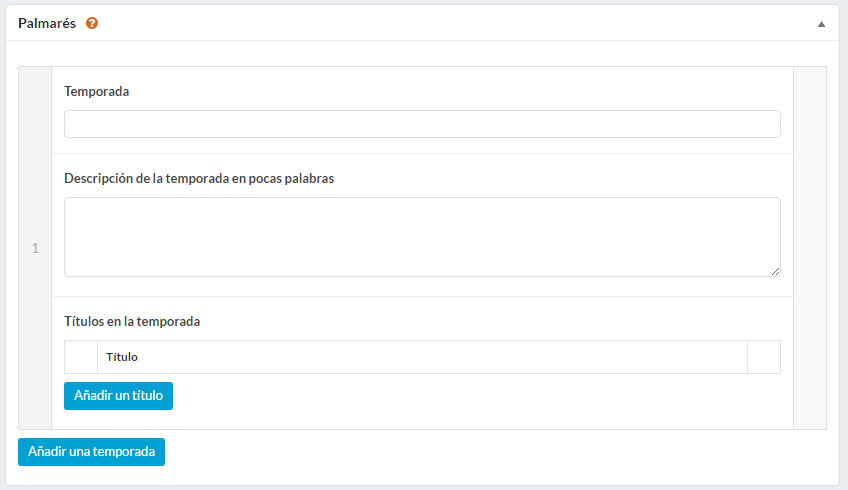This screenshot has width=848, height=490.
Task: Select the row handle numbered 1
Action: coord(35,248)
